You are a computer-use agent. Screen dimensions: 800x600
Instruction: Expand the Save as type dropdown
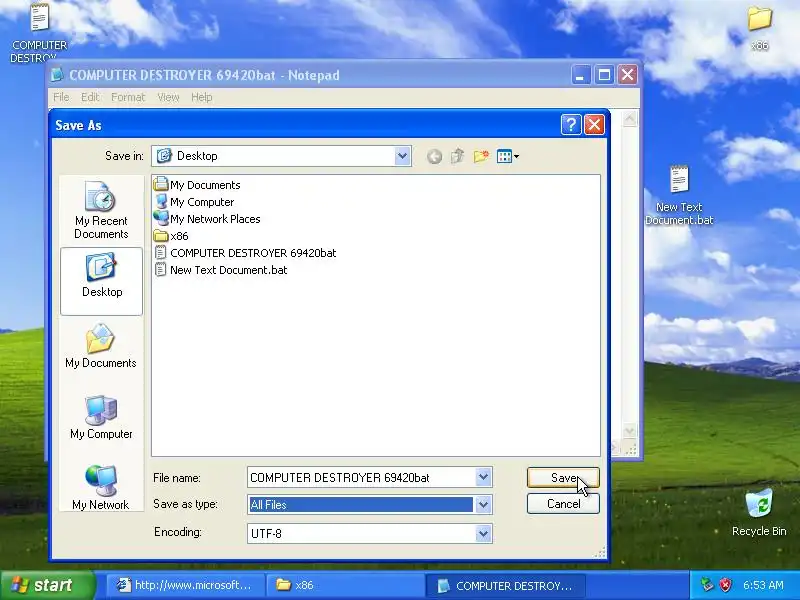[483, 505]
